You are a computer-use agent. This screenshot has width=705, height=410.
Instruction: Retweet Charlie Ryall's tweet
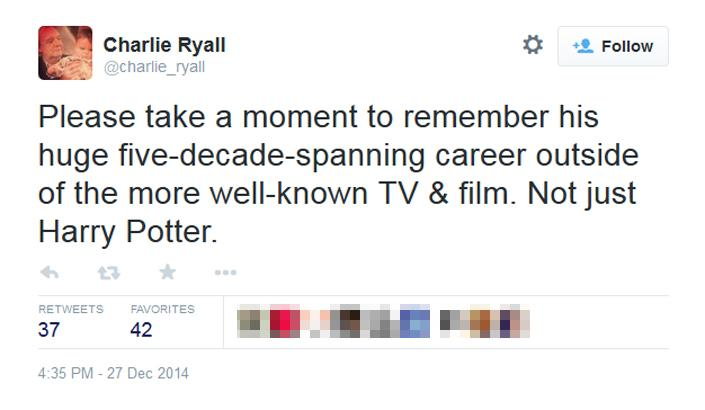coord(109,272)
